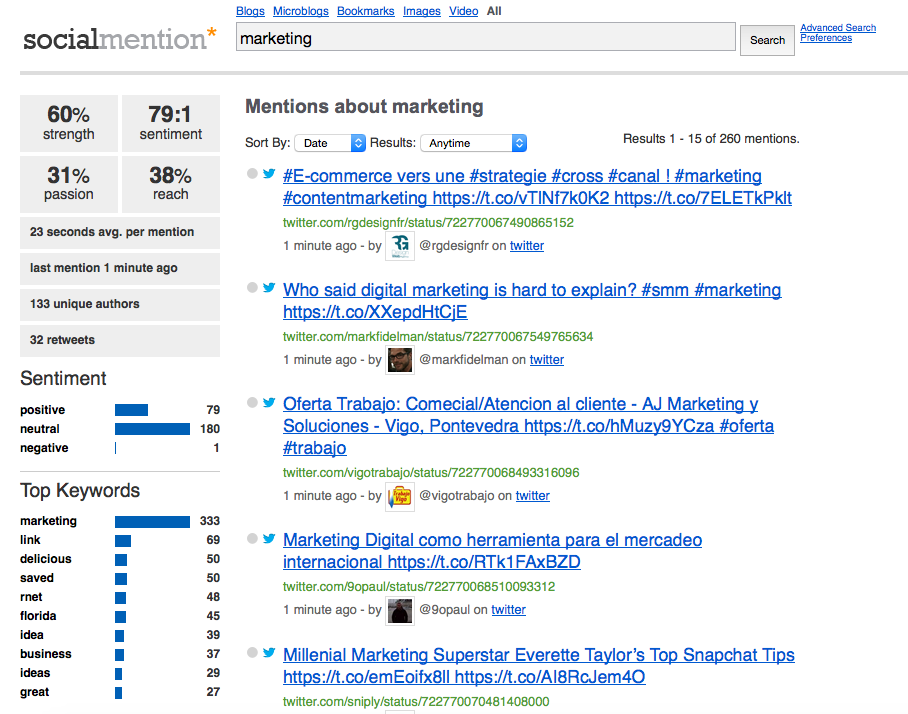Switch to Images search type
The height and width of the screenshot is (714, 908).
422,11
